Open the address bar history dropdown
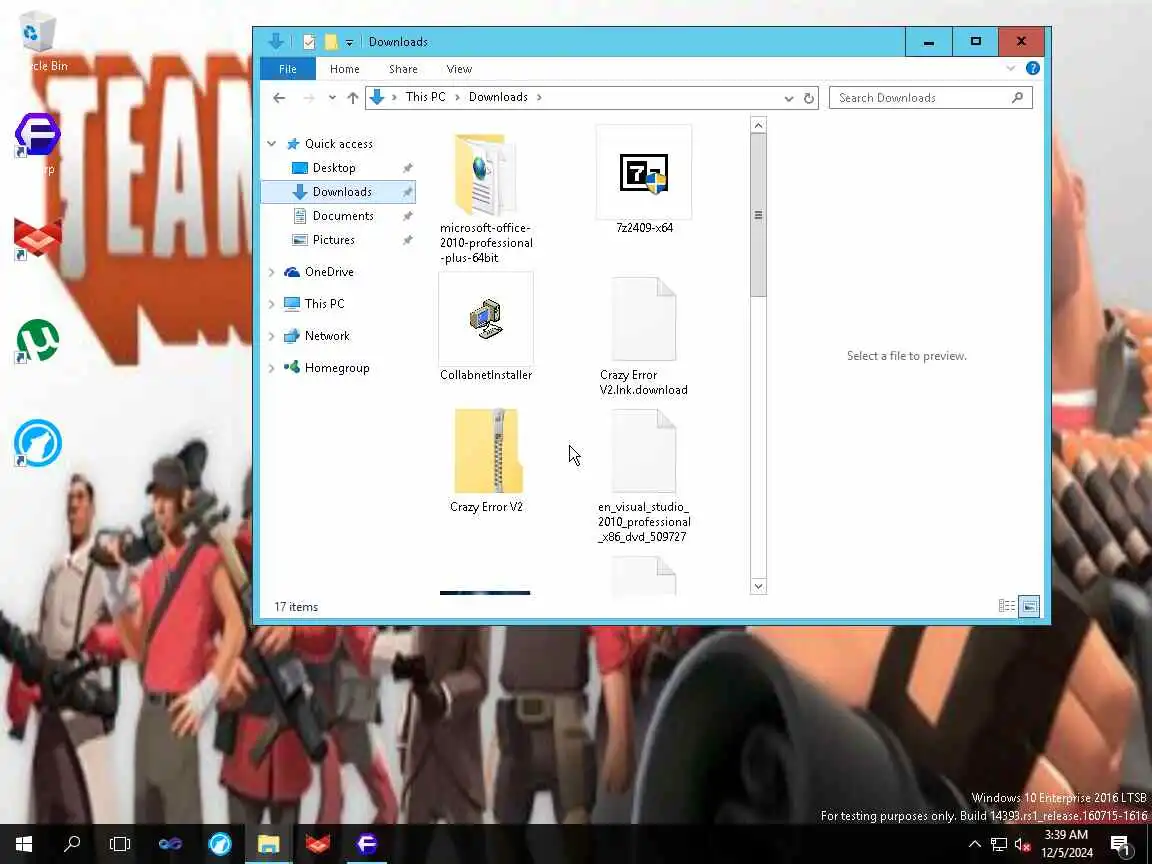Image resolution: width=1152 pixels, height=864 pixels. 788,98
